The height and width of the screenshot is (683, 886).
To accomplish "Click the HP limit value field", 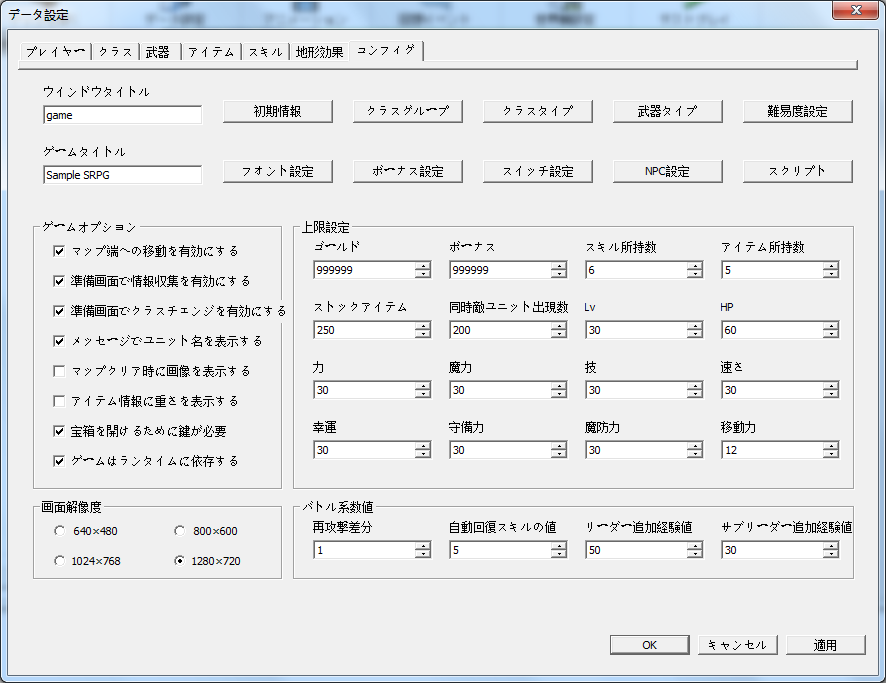I will (772, 330).
